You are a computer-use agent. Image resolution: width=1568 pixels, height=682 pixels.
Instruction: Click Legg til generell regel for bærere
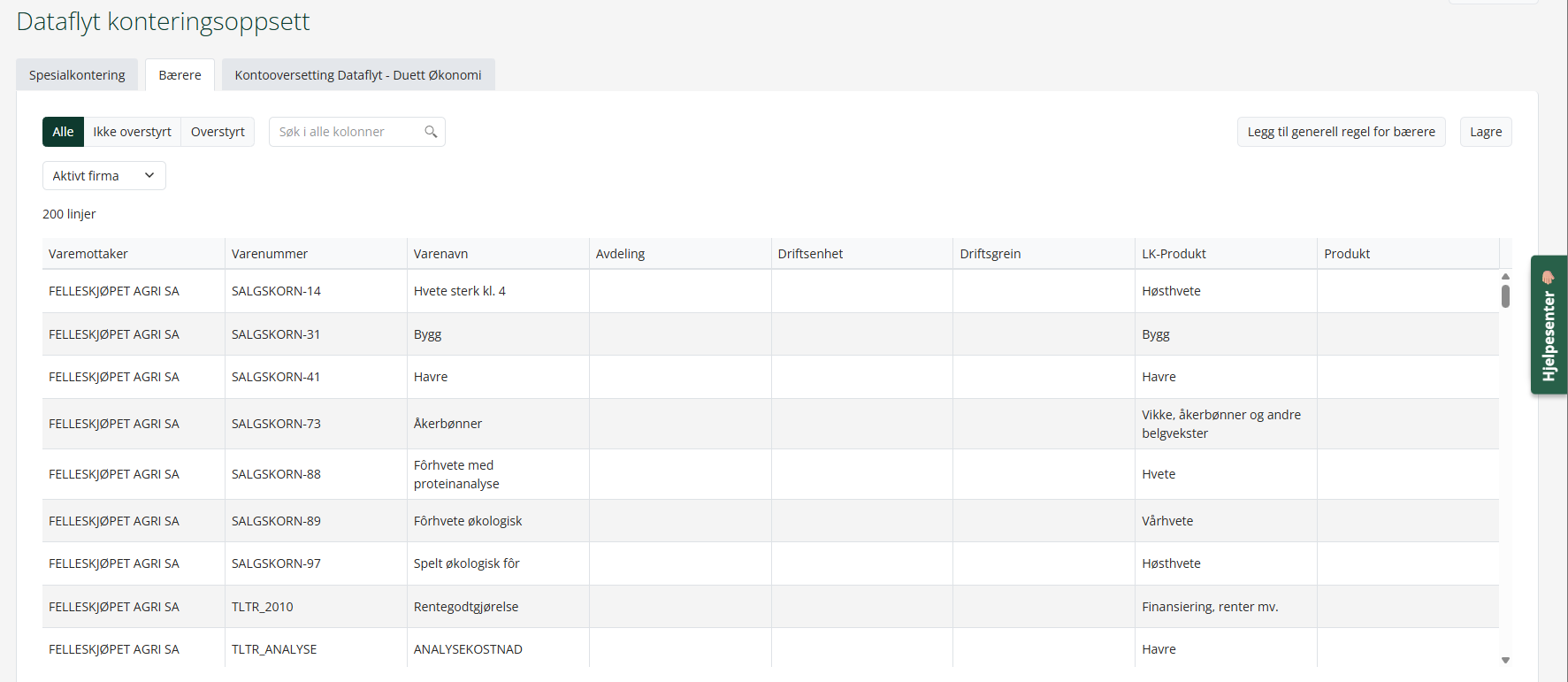(1341, 132)
